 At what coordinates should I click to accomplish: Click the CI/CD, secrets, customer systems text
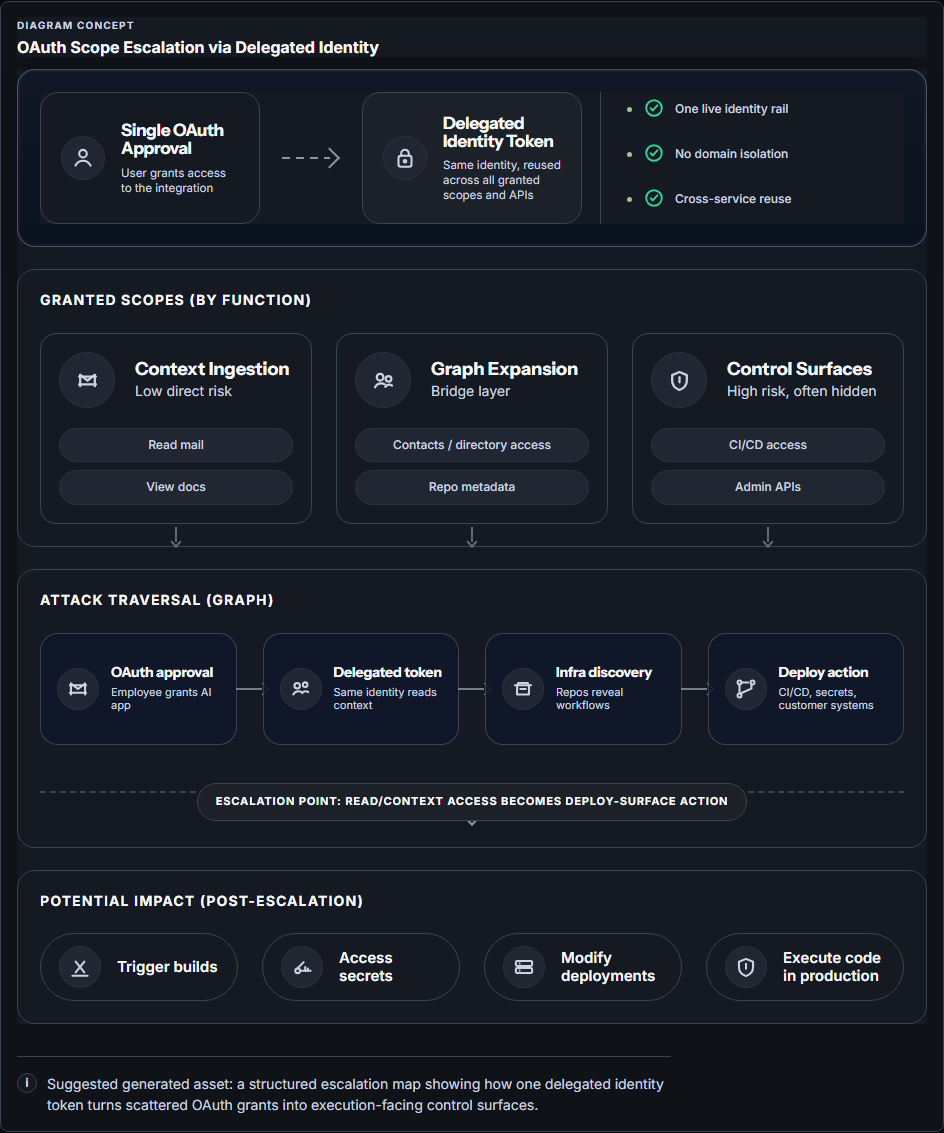coord(825,699)
